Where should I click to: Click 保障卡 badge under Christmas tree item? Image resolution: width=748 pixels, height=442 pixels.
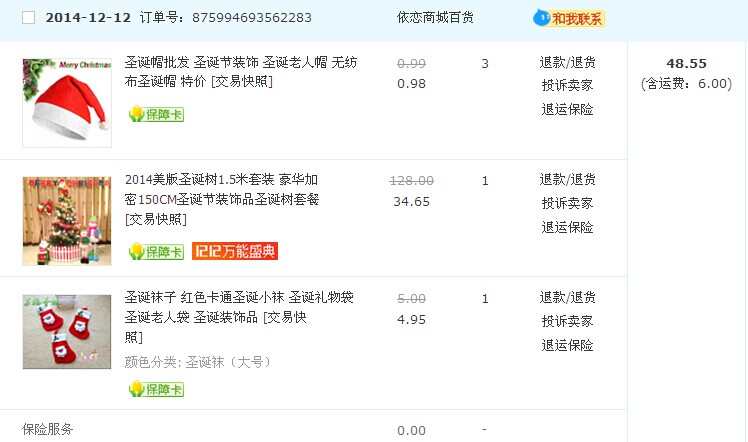click(x=156, y=251)
